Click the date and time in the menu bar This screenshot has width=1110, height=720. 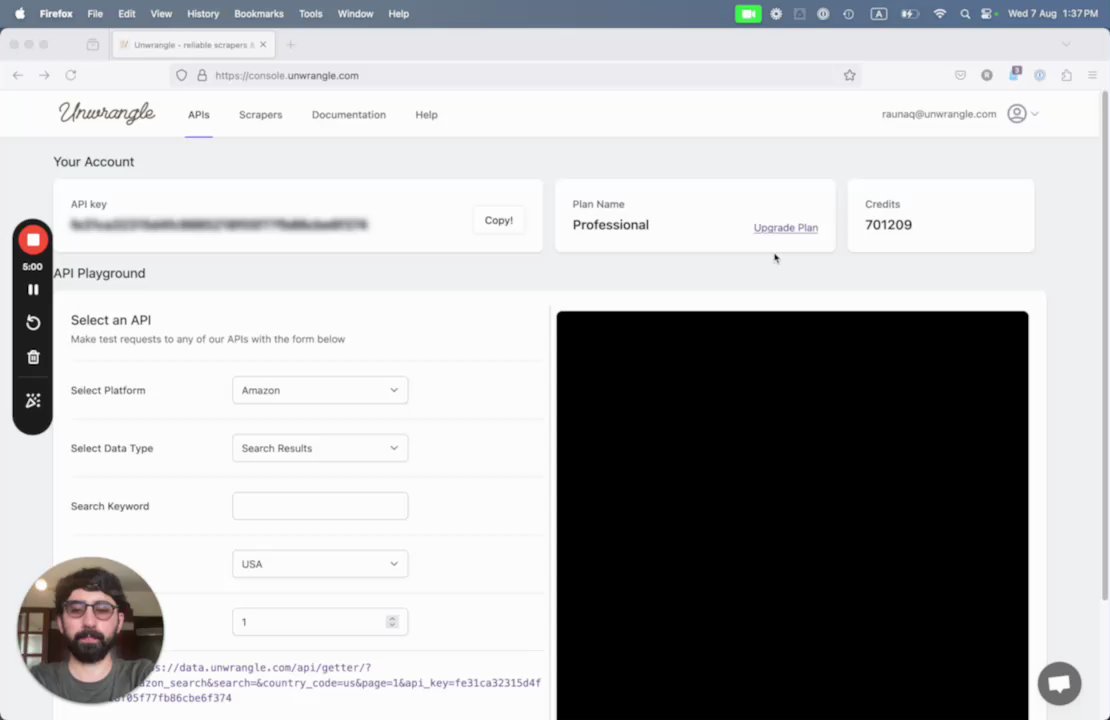[x=1052, y=13]
